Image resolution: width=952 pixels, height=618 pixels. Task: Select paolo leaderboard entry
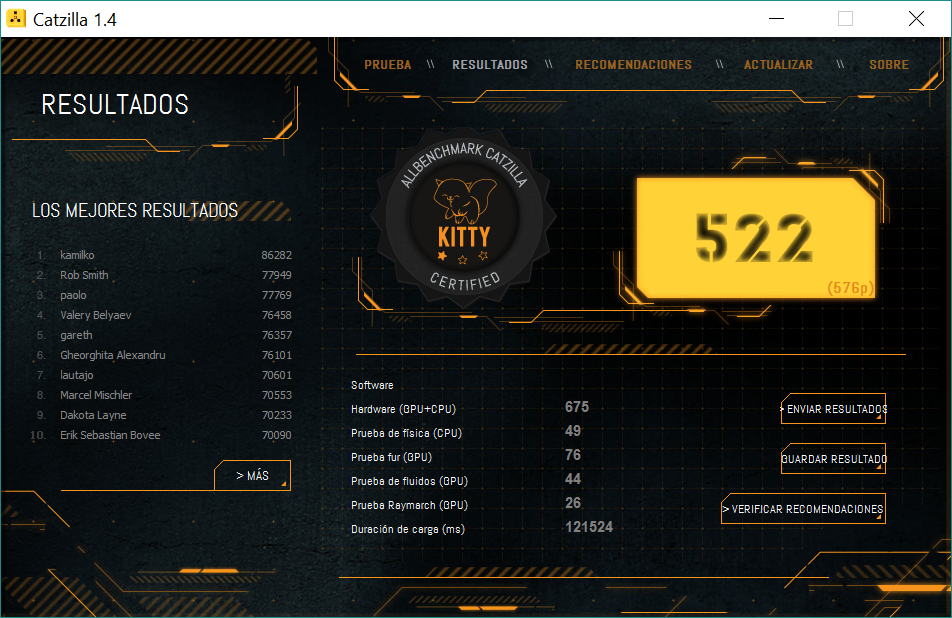click(x=73, y=295)
